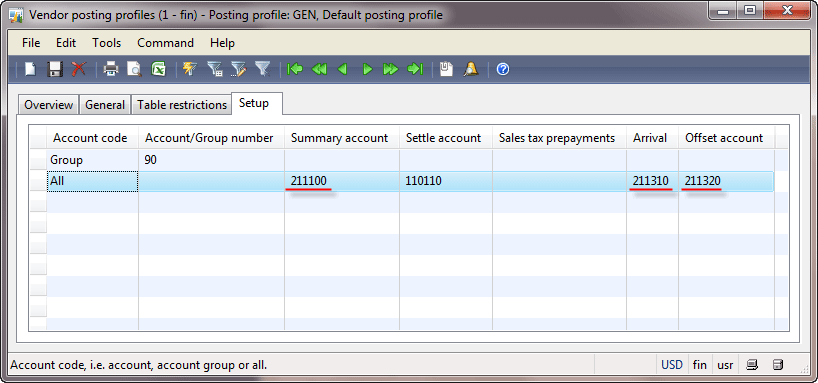Open the Tools menu
This screenshot has height=383, width=818.
(106, 43)
